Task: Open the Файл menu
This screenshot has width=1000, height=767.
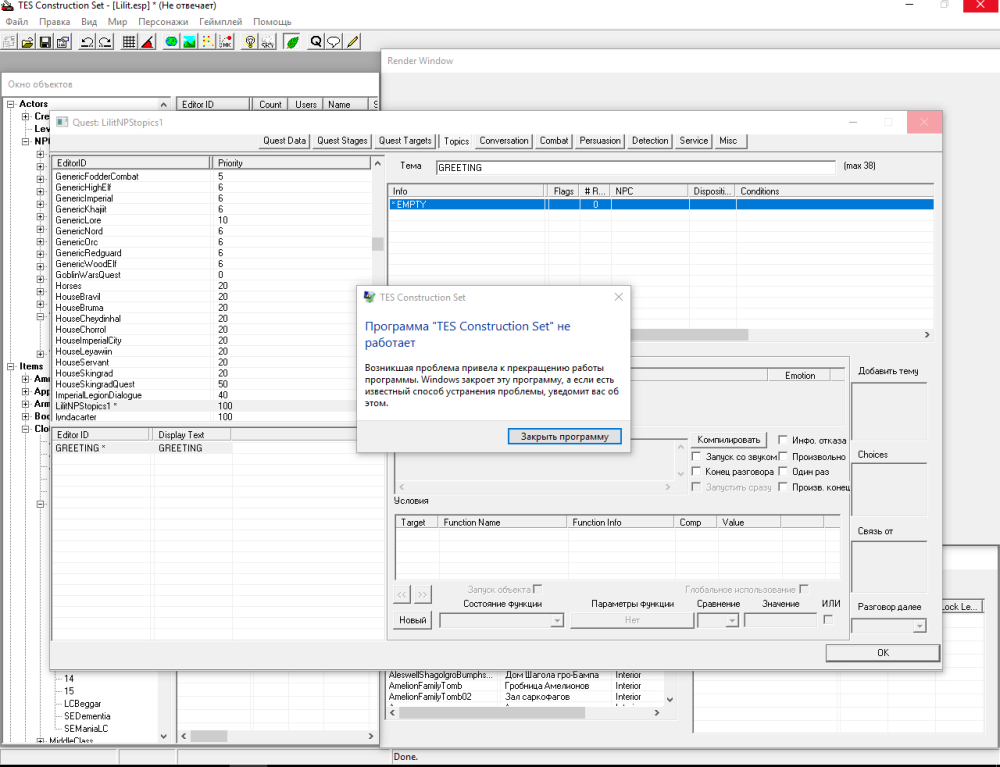Action: click(17, 22)
